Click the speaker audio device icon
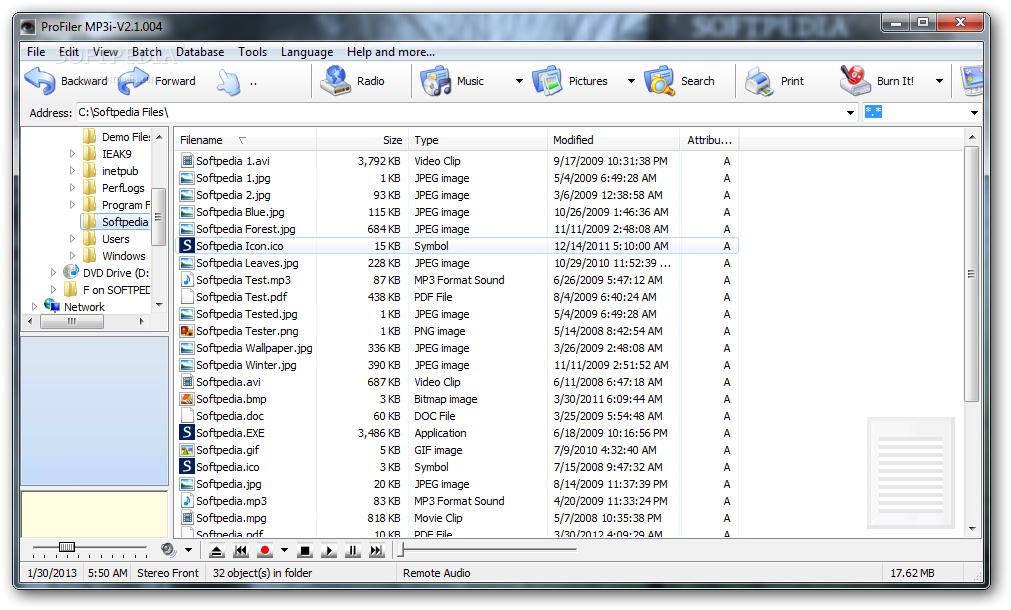 tap(168, 550)
